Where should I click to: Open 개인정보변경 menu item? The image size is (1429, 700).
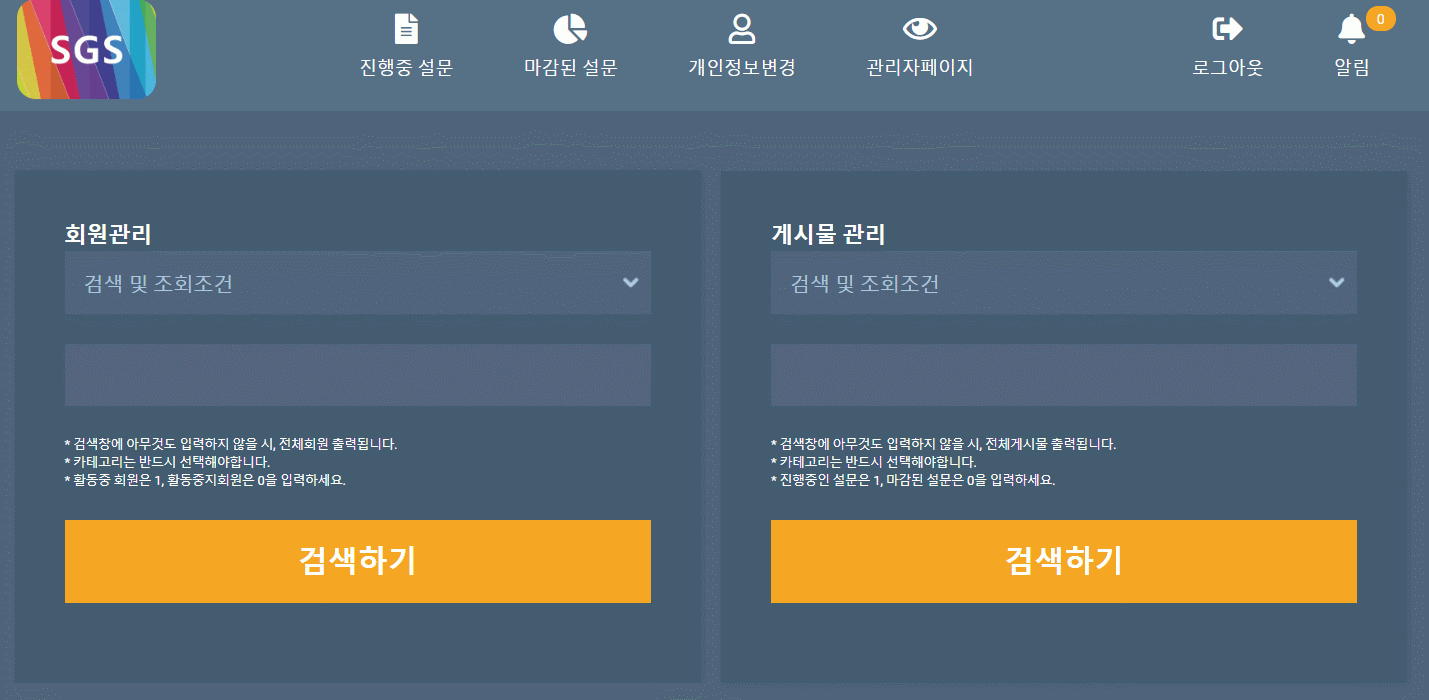point(741,68)
